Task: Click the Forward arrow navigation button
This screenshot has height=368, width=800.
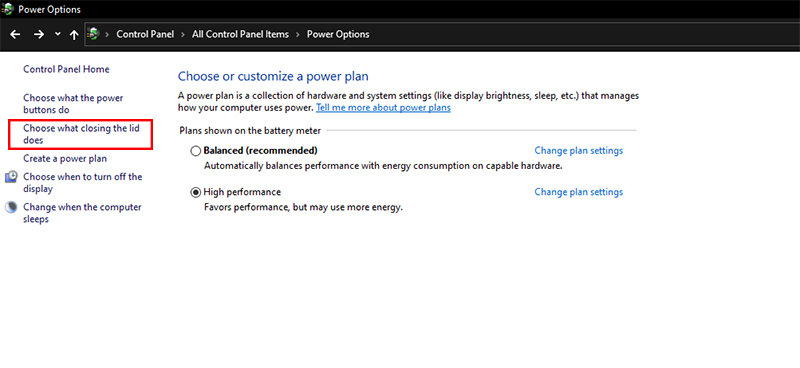Action: click(39, 34)
